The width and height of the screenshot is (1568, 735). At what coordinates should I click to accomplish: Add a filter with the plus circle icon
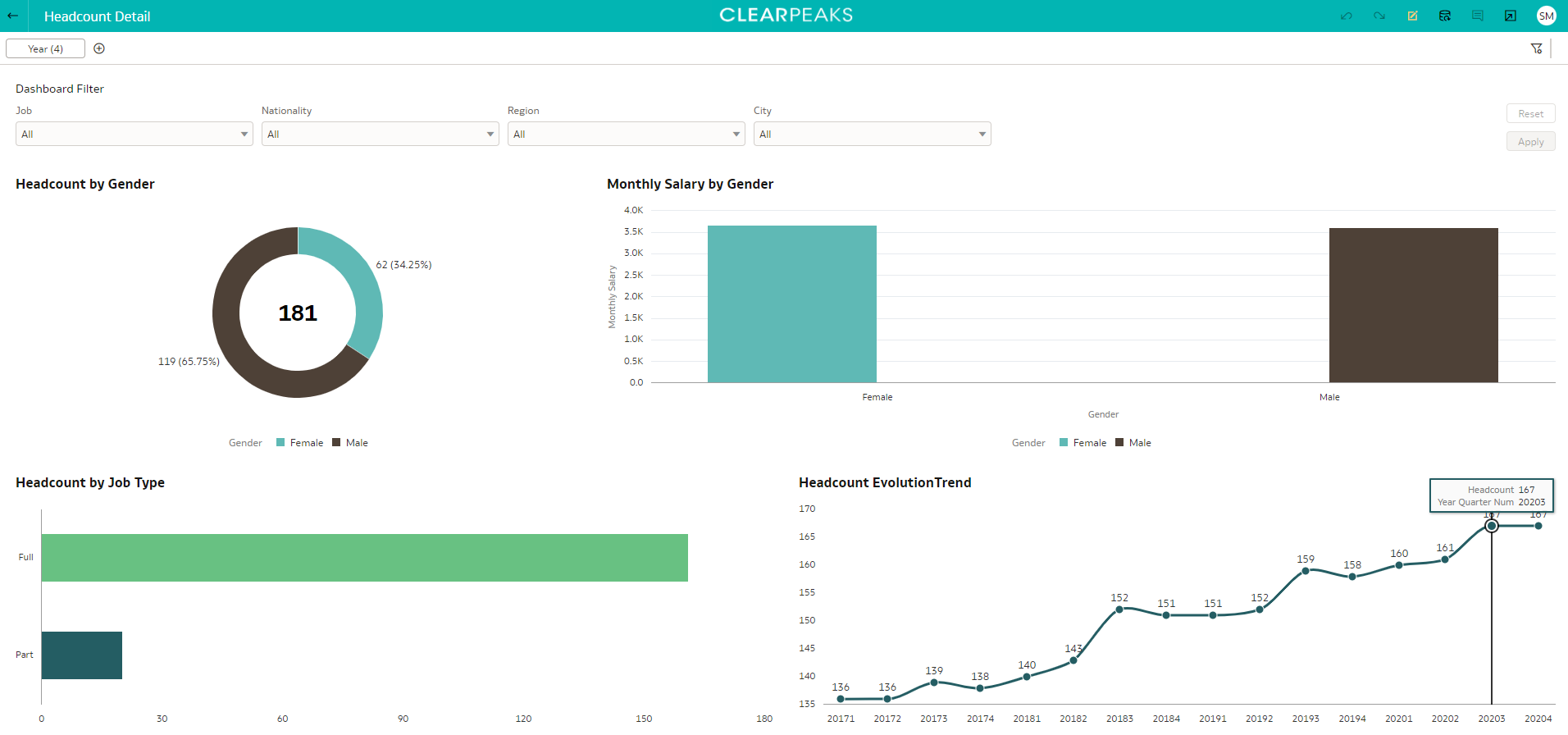click(x=99, y=48)
